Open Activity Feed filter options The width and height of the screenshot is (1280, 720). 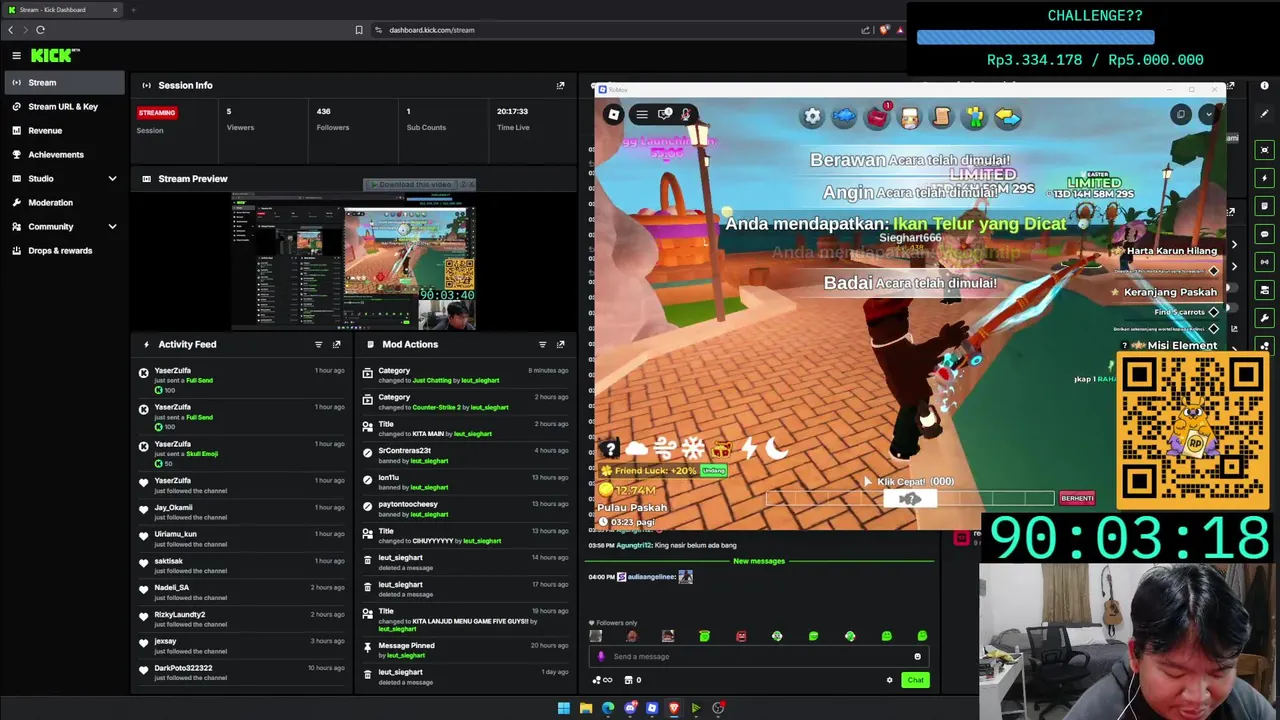(x=318, y=344)
